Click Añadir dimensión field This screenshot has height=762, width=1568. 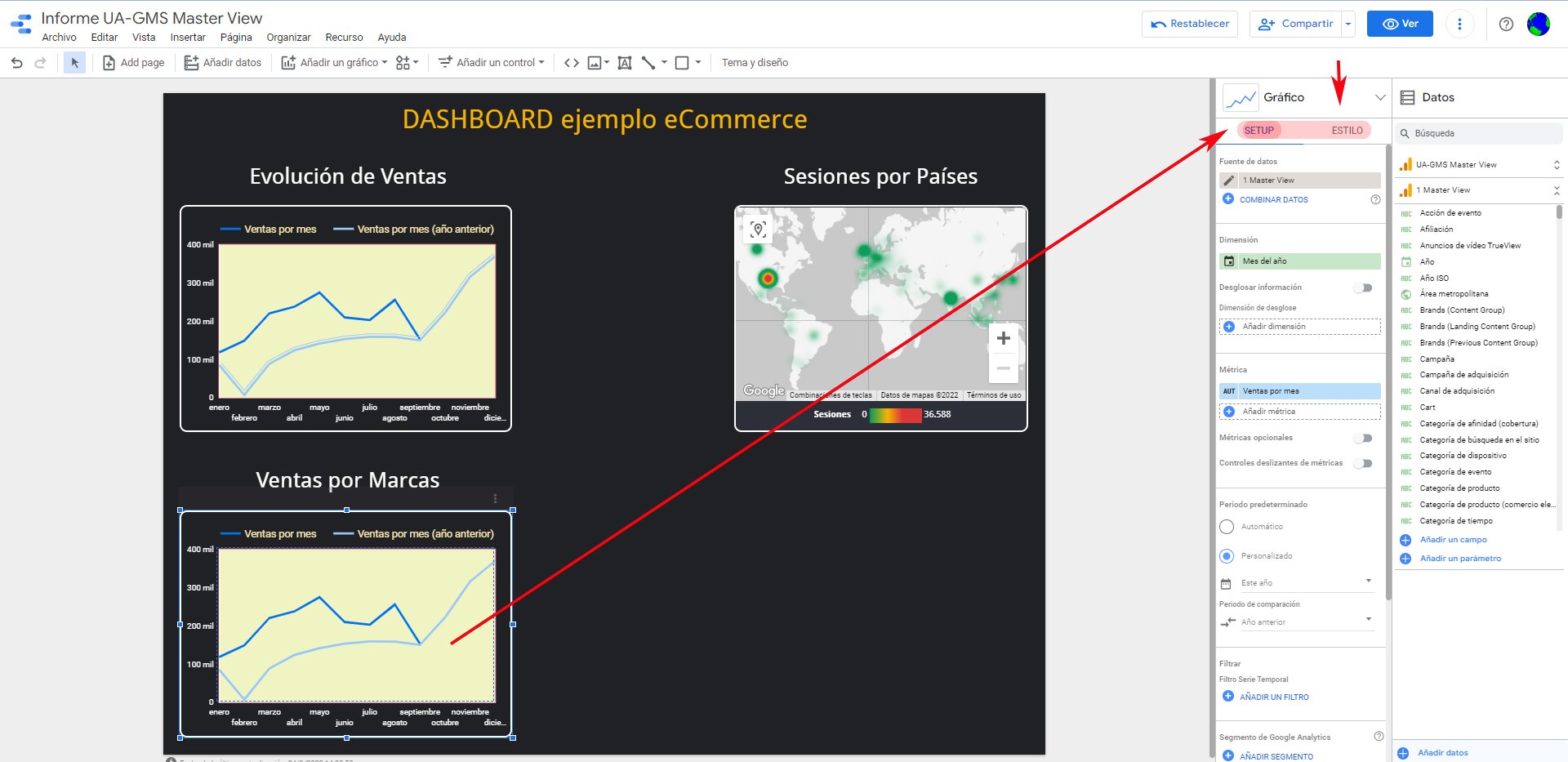pos(1300,327)
